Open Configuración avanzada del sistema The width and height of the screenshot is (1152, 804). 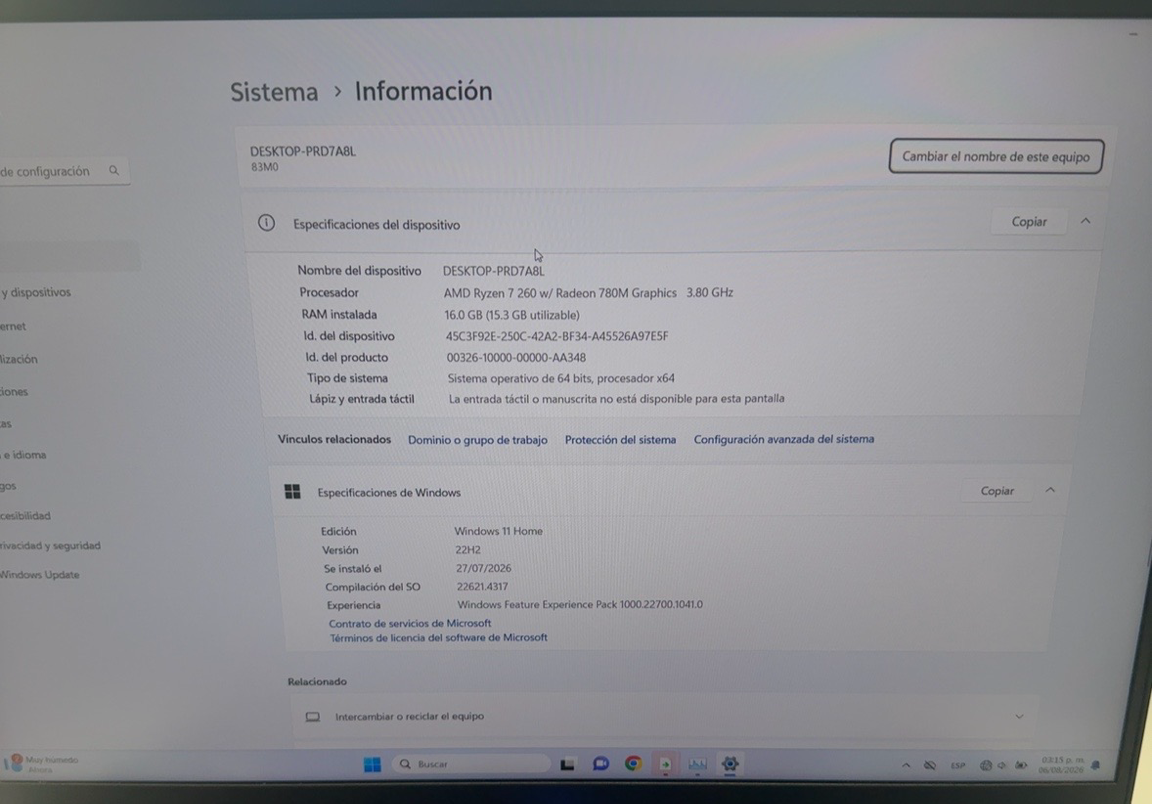click(x=784, y=439)
